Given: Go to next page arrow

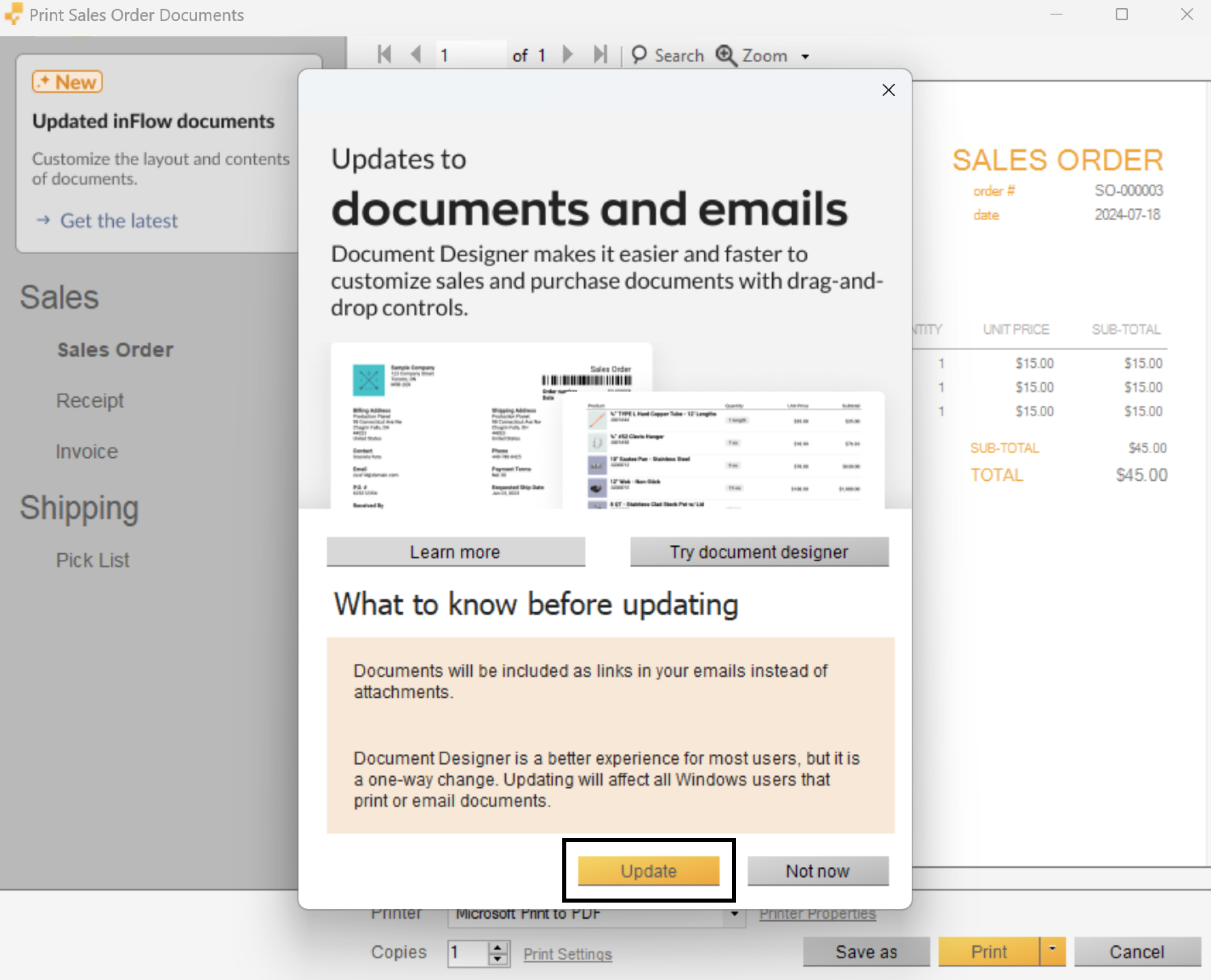Looking at the screenshot, I should point(568,55).
